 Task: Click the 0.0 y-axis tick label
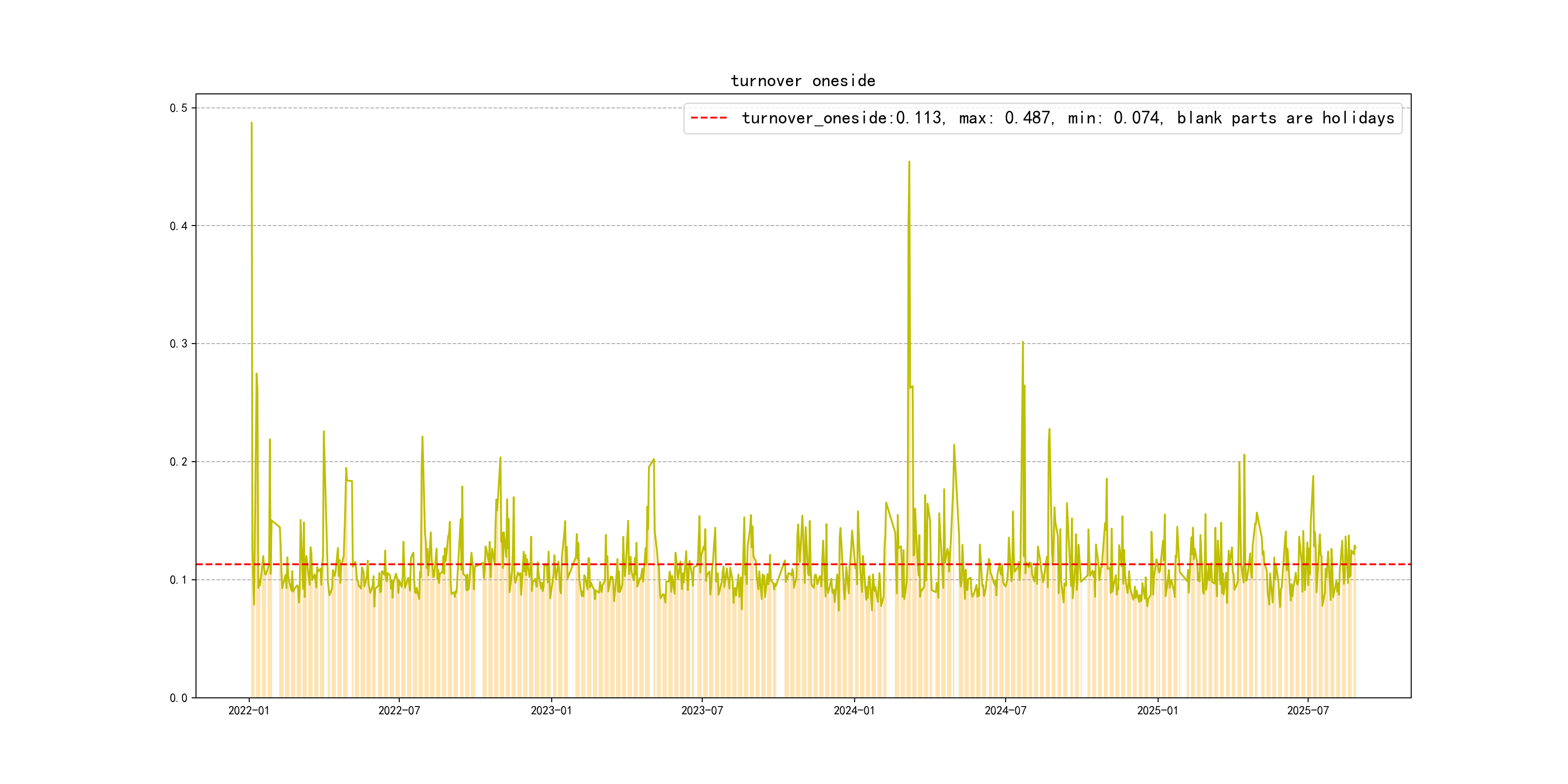tap(179, 697)
